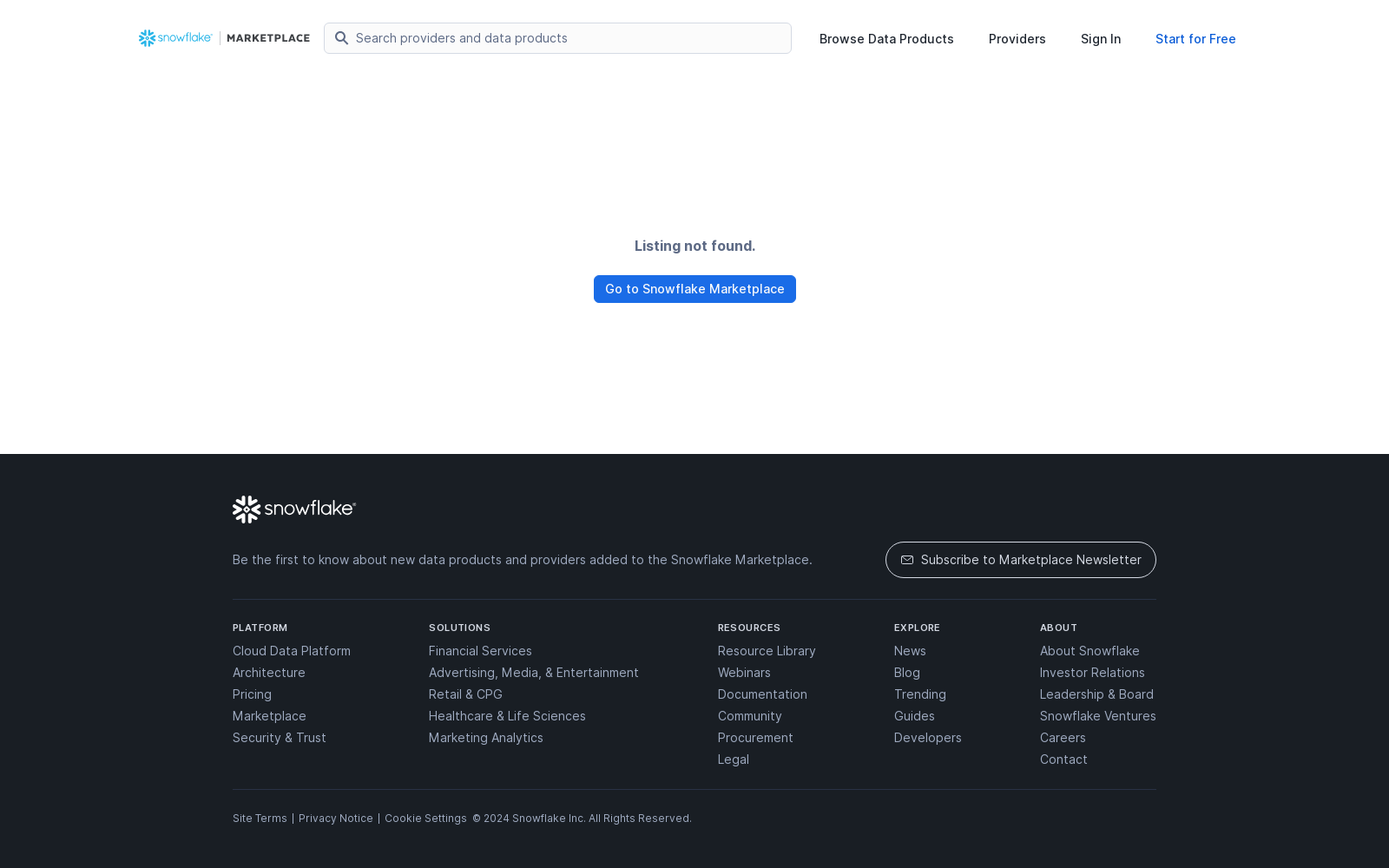Image resolution: width=1389 pixels, height=868 pixels.
Task: Open Financial Services solutions link
Action: click(480, 651)
